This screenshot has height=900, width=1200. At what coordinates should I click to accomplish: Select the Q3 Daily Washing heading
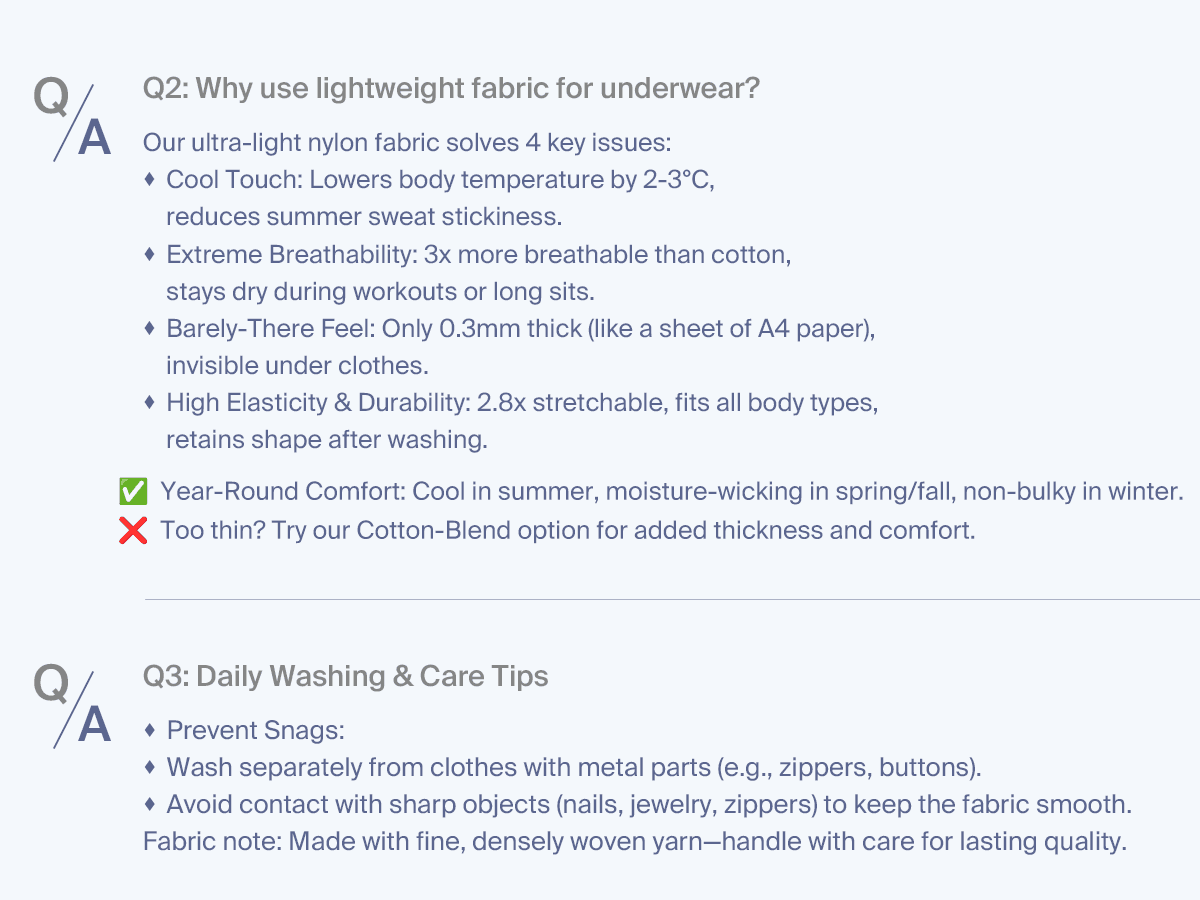click(x=346, y=676)
